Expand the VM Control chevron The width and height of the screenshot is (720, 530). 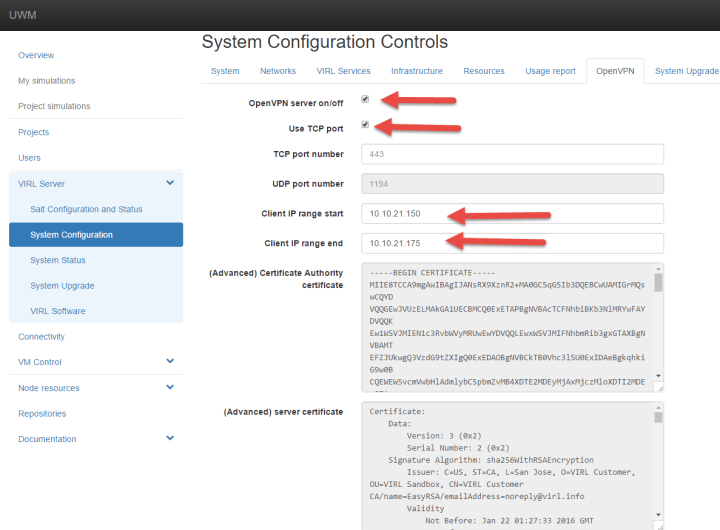point(170,361)
